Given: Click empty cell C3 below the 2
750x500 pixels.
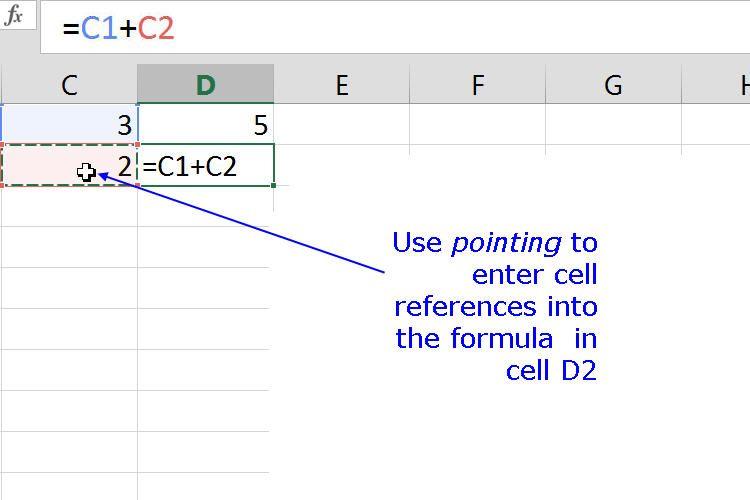Looking at the screenshot, I should point(69,206).
